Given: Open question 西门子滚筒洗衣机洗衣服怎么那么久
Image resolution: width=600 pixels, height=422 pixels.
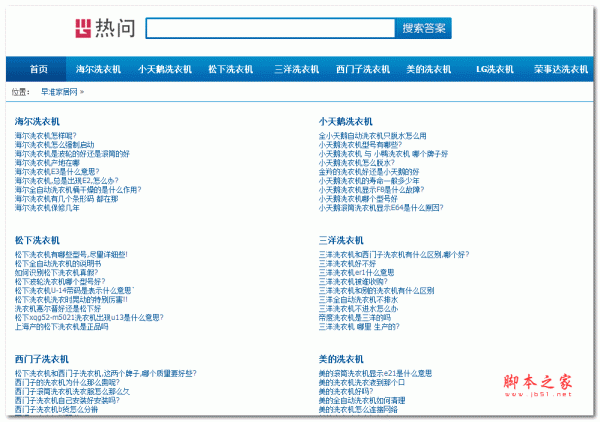Looking at the screenshot, I should click(x=72, y=391).
